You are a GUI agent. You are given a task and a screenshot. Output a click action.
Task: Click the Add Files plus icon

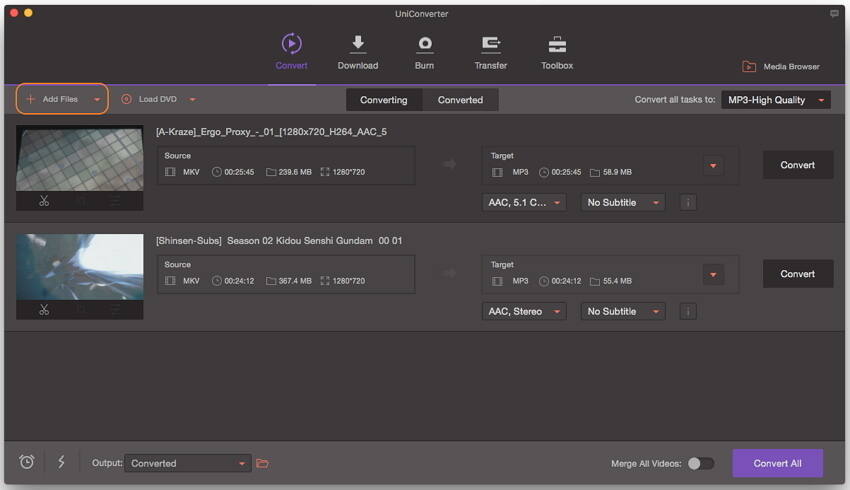click(30, 99)
